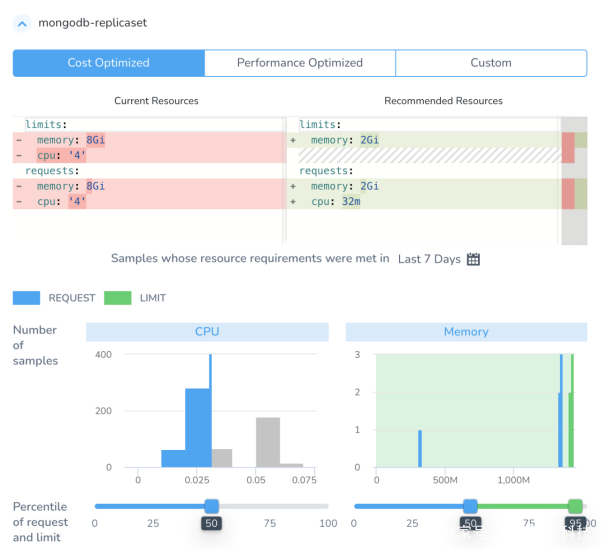Switch to Performance Optimized tab
Screen dimensions: 602x550
tap(300, 63)
